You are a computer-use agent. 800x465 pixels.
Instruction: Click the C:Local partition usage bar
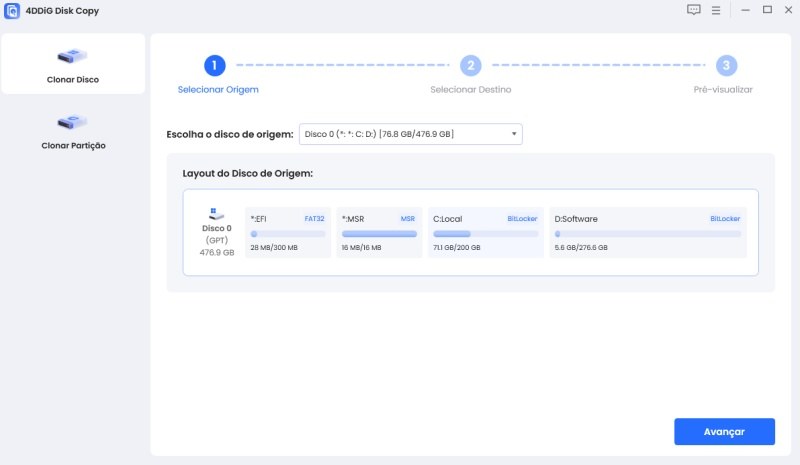point(484,234)
